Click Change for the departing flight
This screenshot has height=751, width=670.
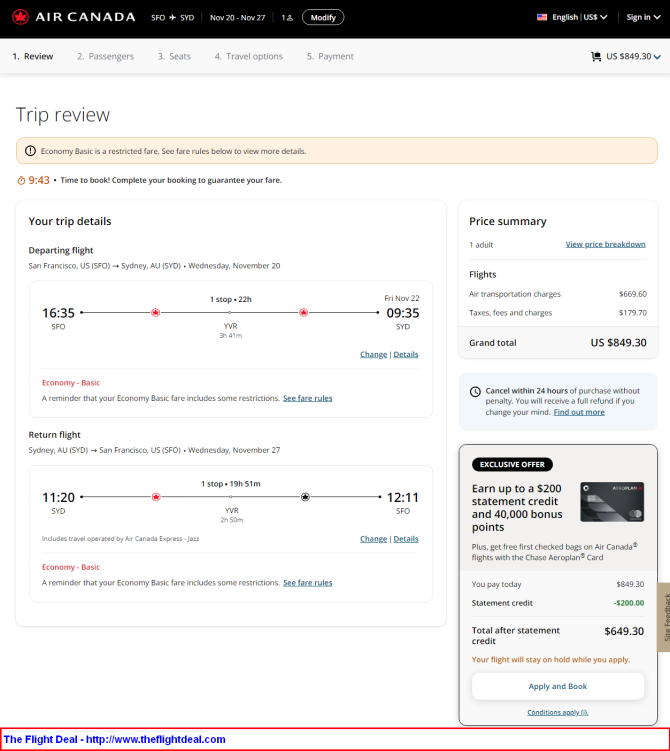tap(374, 354)
